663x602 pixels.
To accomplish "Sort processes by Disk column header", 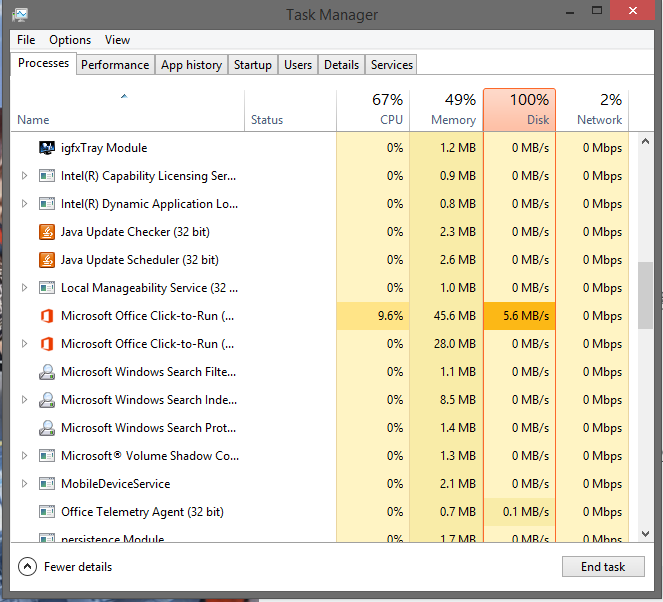I will click(x=519, y=109).
